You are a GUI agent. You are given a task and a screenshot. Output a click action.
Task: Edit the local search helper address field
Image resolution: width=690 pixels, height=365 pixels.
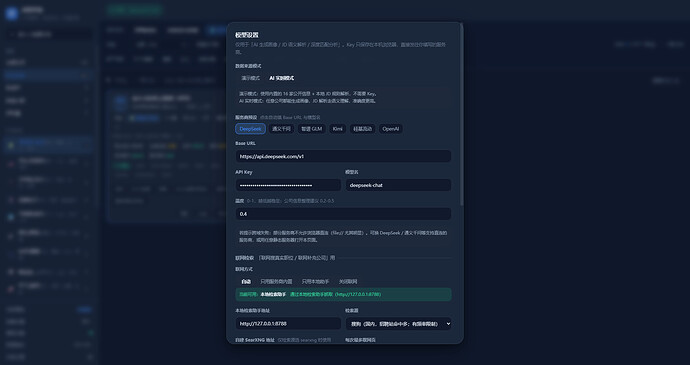288,324
